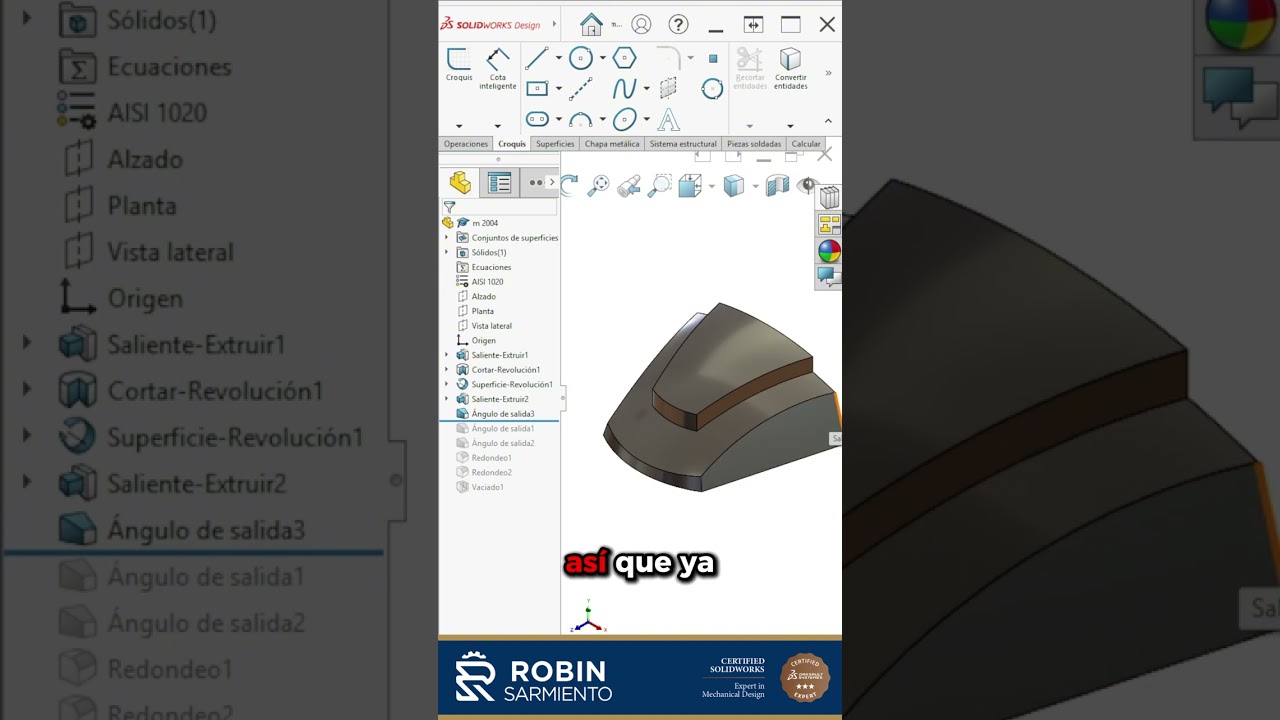Expand the Cortar-Revolución1 feature node
The width and height of the screenshot is (1280, 720).
(447, 370)
